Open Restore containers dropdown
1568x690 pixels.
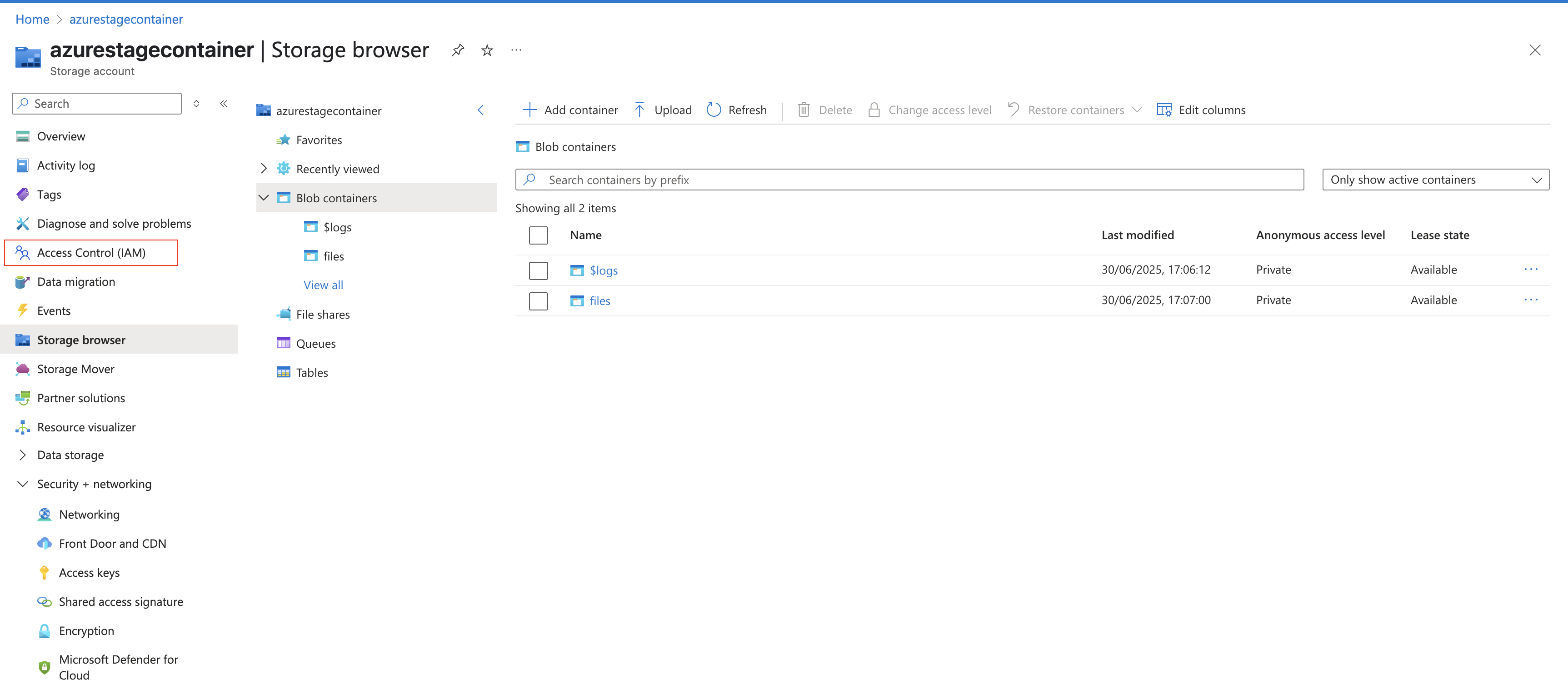tap(1076, 110)
